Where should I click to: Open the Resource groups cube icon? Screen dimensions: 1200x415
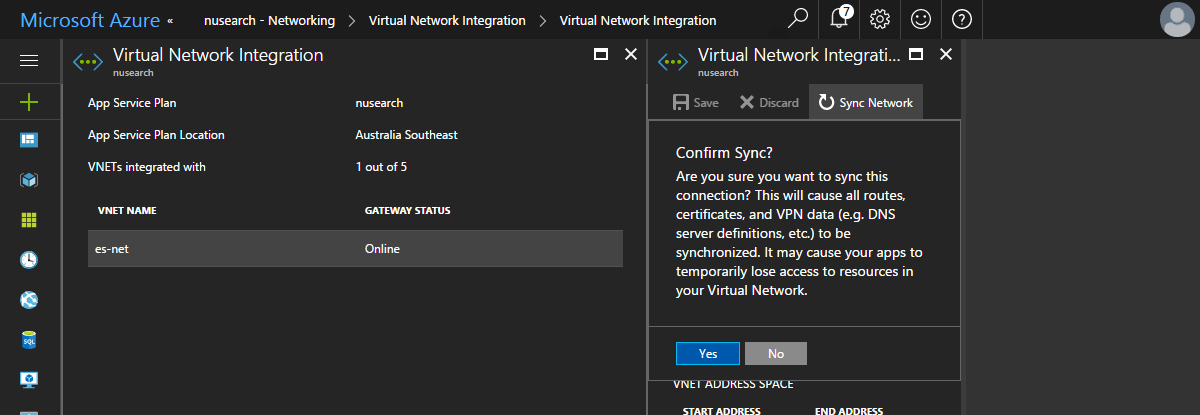[29, 180]
